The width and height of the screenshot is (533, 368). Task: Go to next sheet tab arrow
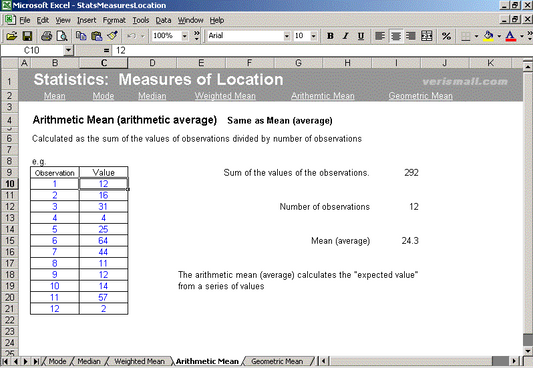[x=25, y=361]
